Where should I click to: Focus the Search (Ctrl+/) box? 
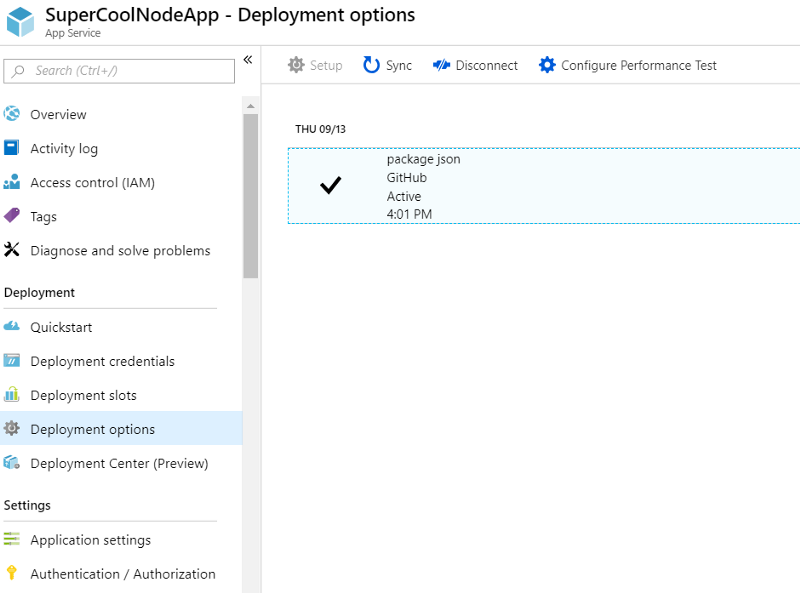click(x=119, y=71)
